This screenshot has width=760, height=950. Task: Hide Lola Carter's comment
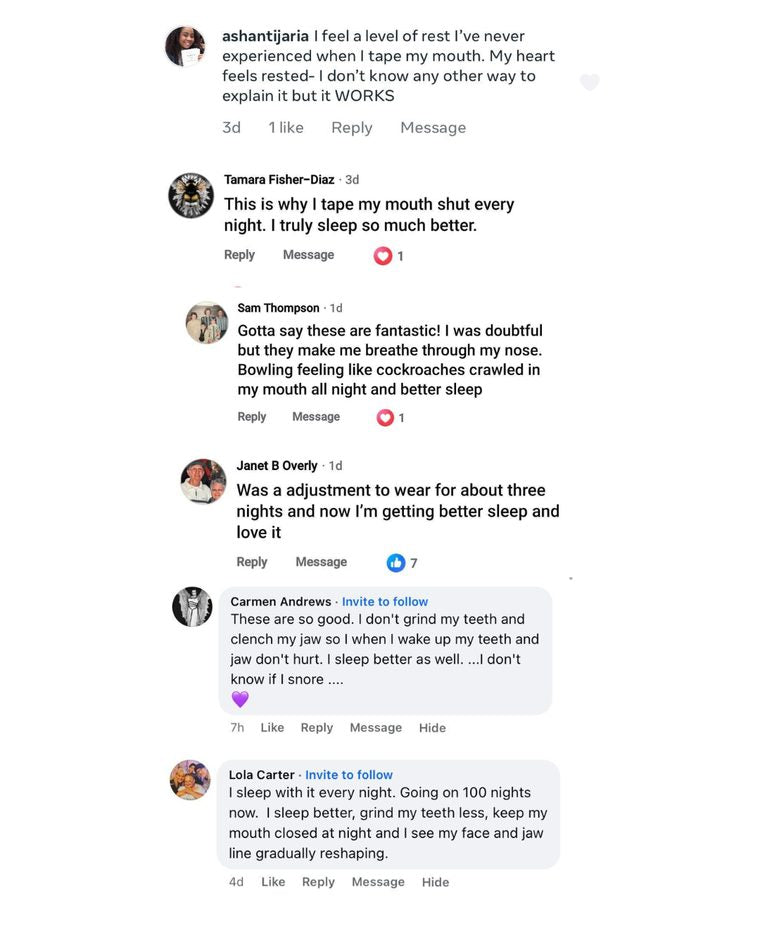pos(435,882)
